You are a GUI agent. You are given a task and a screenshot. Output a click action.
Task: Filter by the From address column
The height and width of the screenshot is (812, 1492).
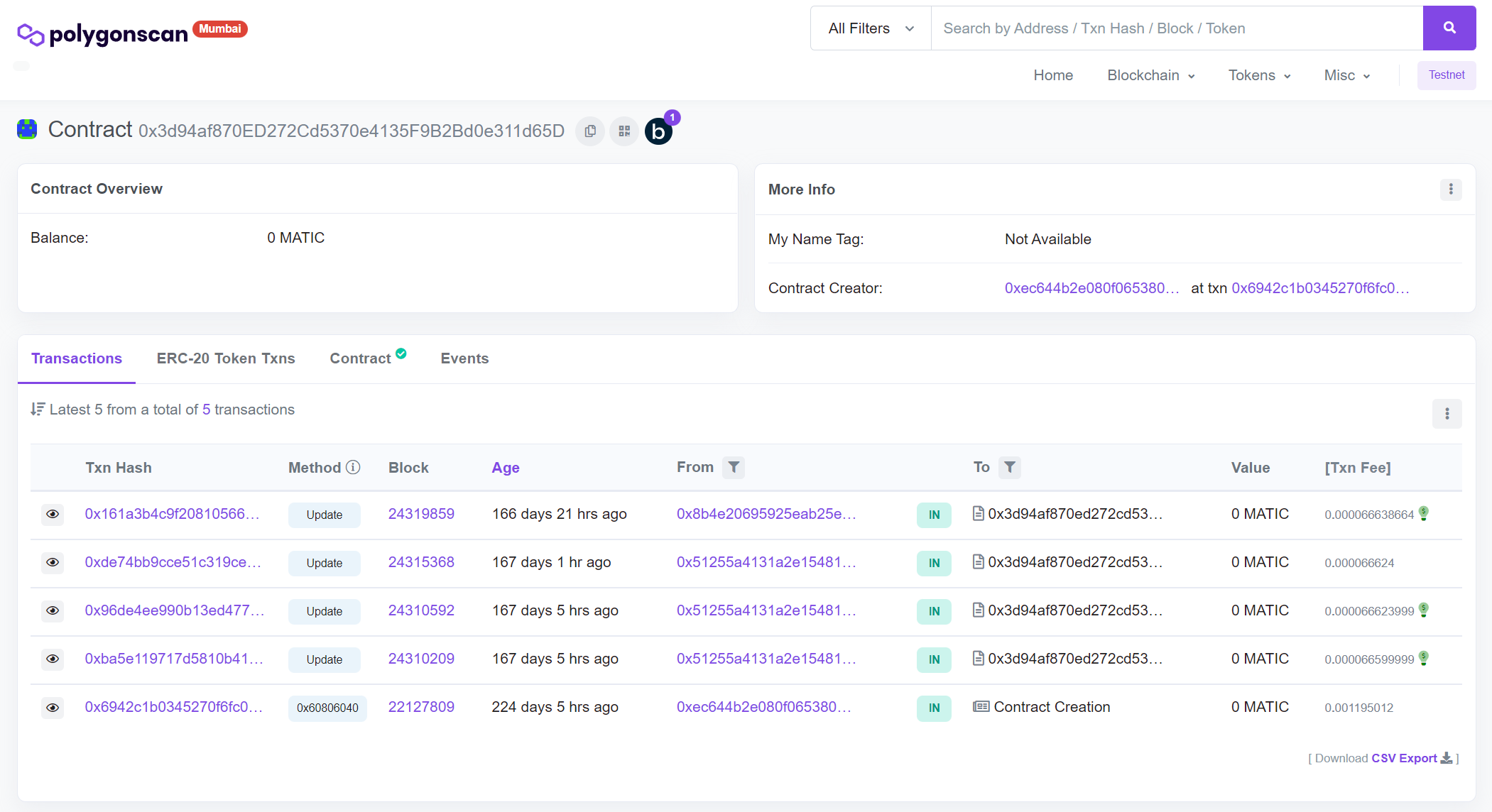coord(734,467)
